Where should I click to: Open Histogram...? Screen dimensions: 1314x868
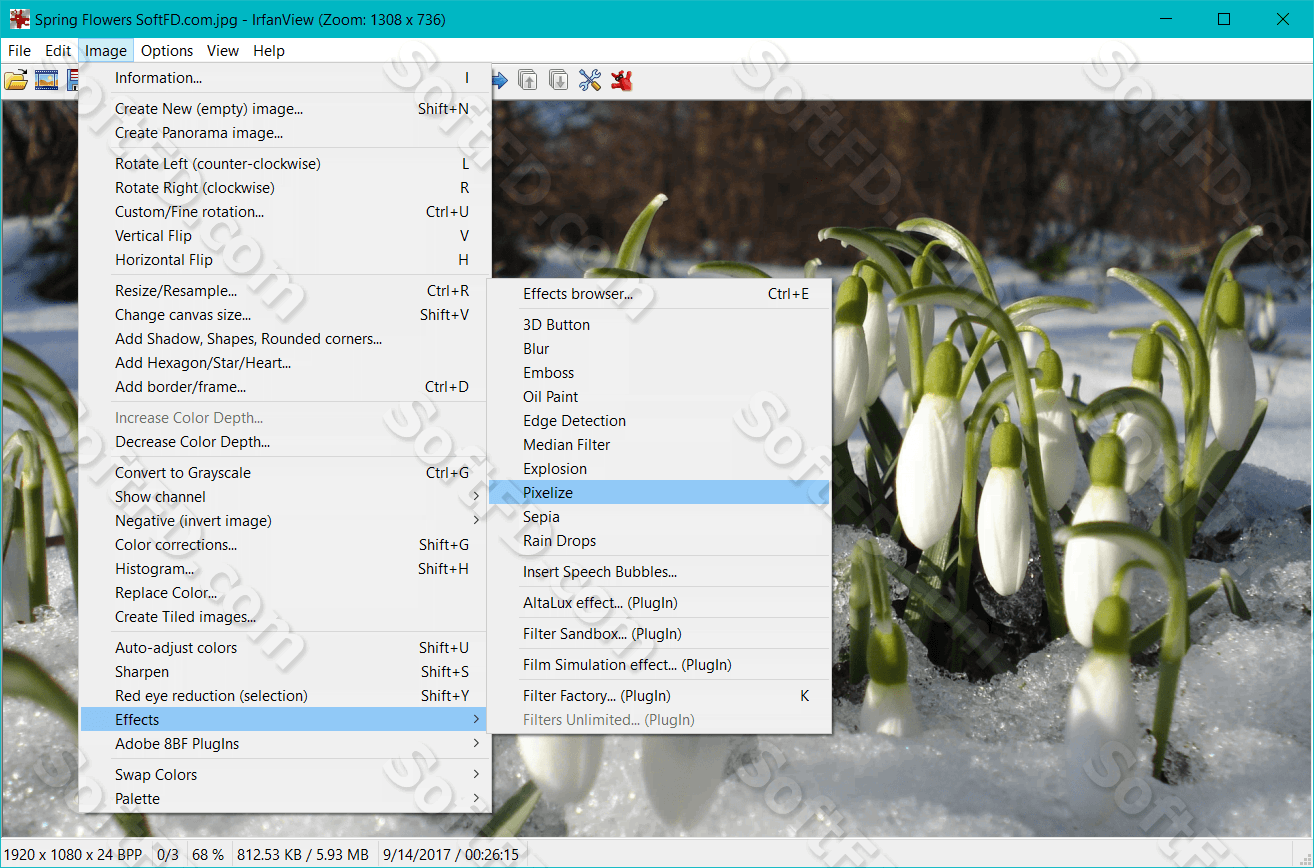click(285, 569)
